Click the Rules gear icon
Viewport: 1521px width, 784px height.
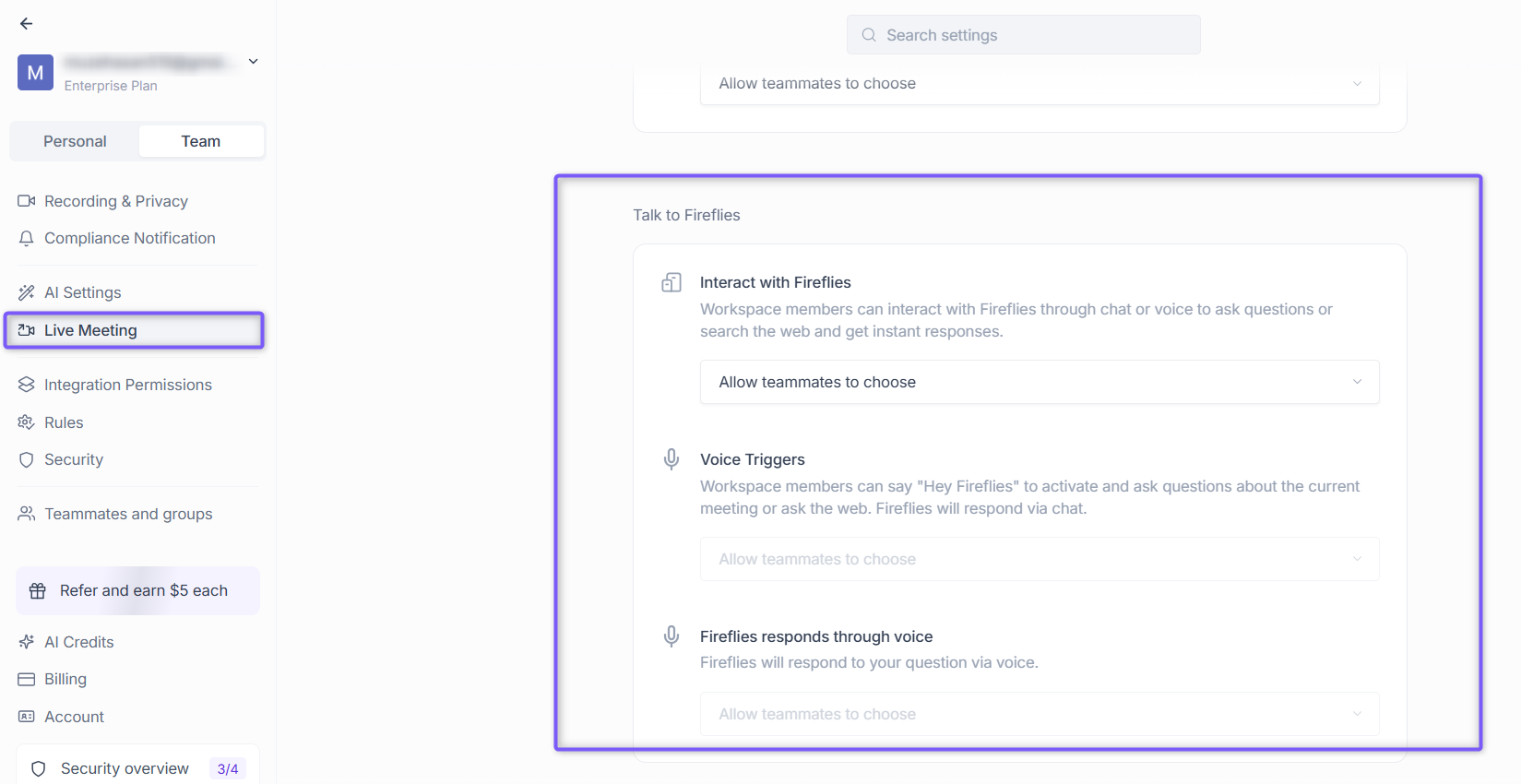coord(27,422)
